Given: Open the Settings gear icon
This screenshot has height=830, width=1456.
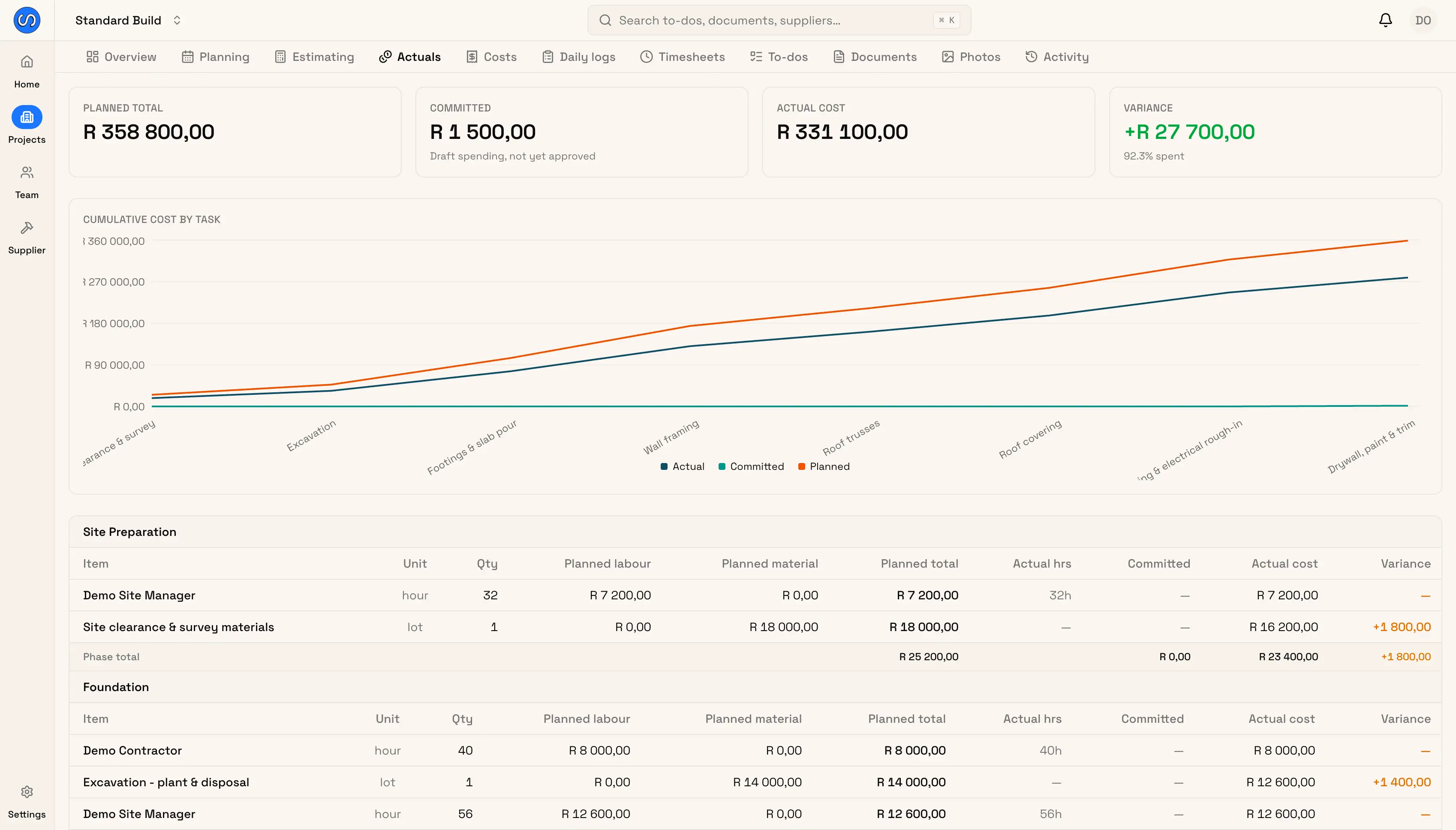Looking at the screenshot, I should click(27, 792).
